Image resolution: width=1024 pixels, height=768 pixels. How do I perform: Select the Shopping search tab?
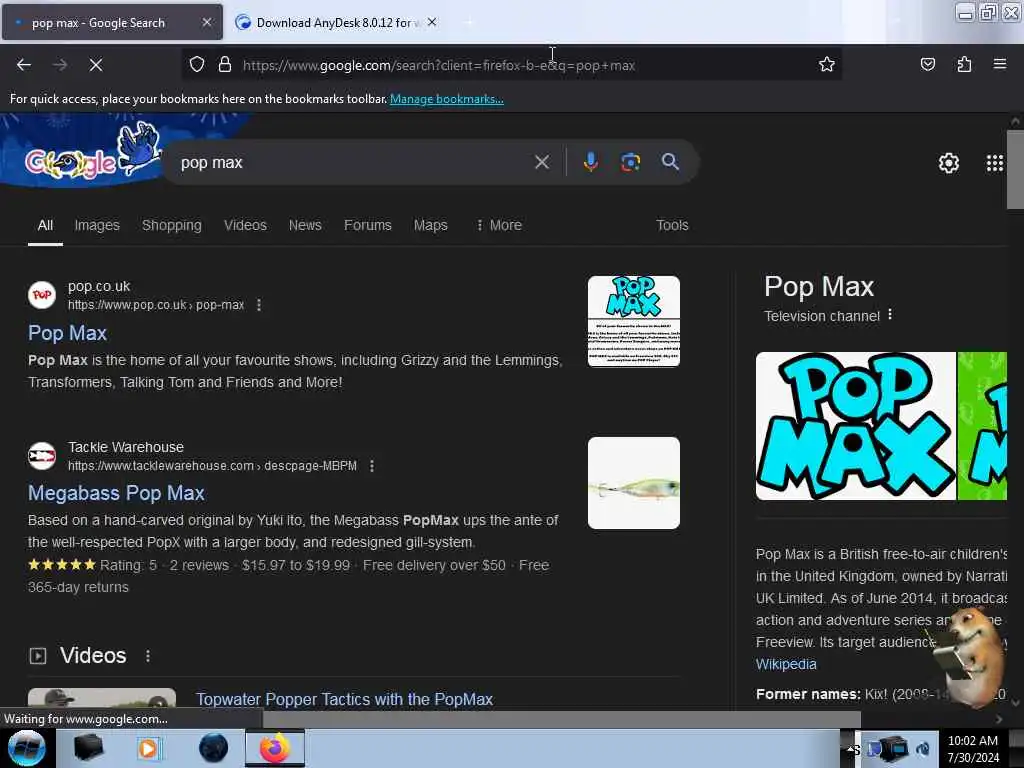coord(172,225)
